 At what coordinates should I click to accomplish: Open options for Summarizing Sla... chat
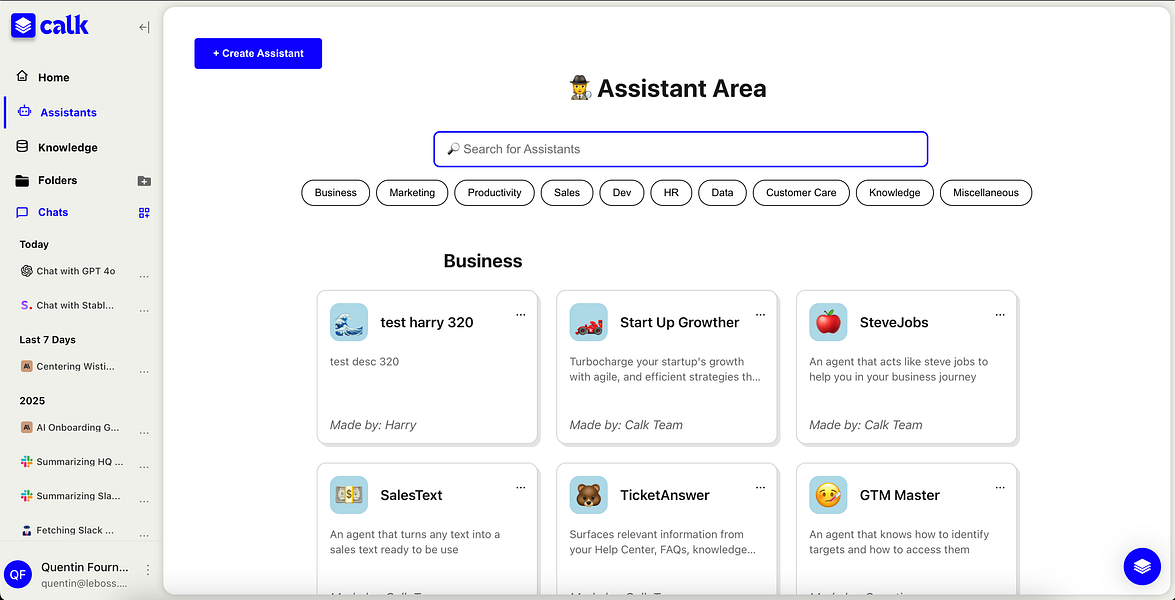(145, 500)
